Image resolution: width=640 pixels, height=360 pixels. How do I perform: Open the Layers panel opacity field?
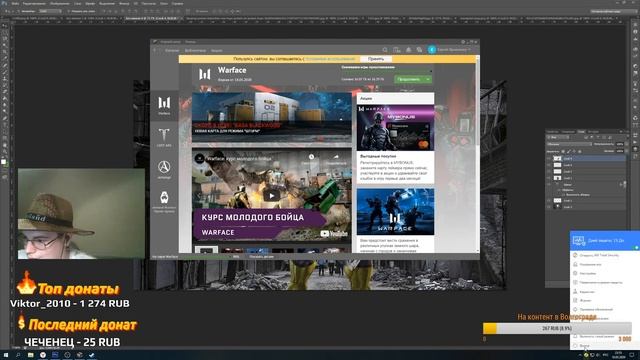click(x=620, y=144)
